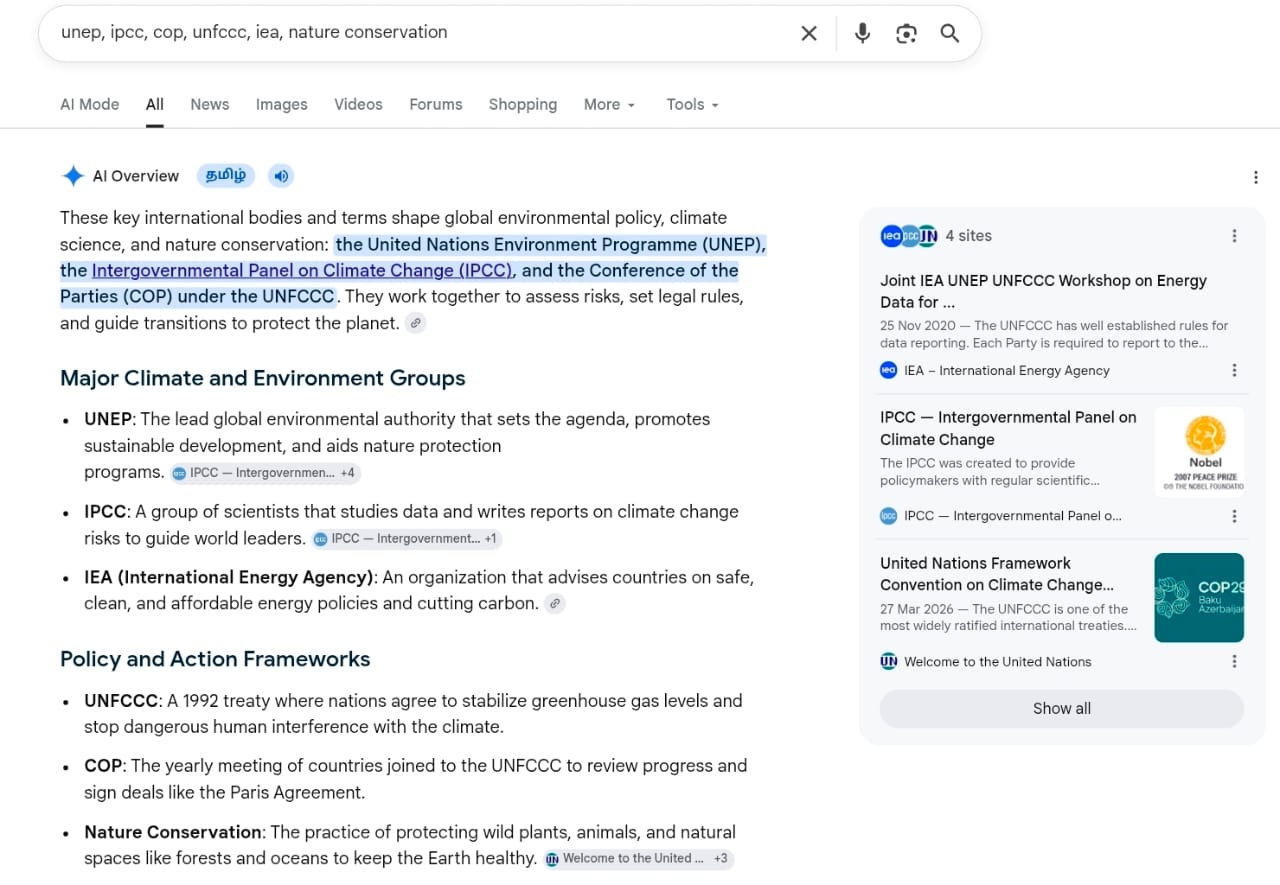Expand Welcome to the United source chip

point(638,858)
